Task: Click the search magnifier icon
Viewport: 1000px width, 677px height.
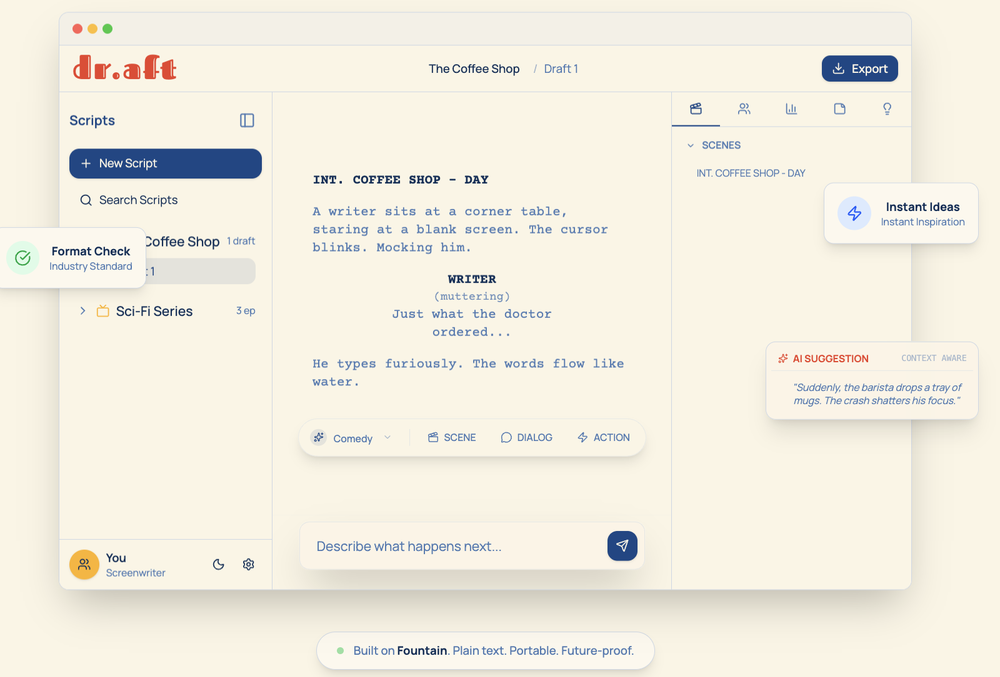Action: [x=85, y=200]
